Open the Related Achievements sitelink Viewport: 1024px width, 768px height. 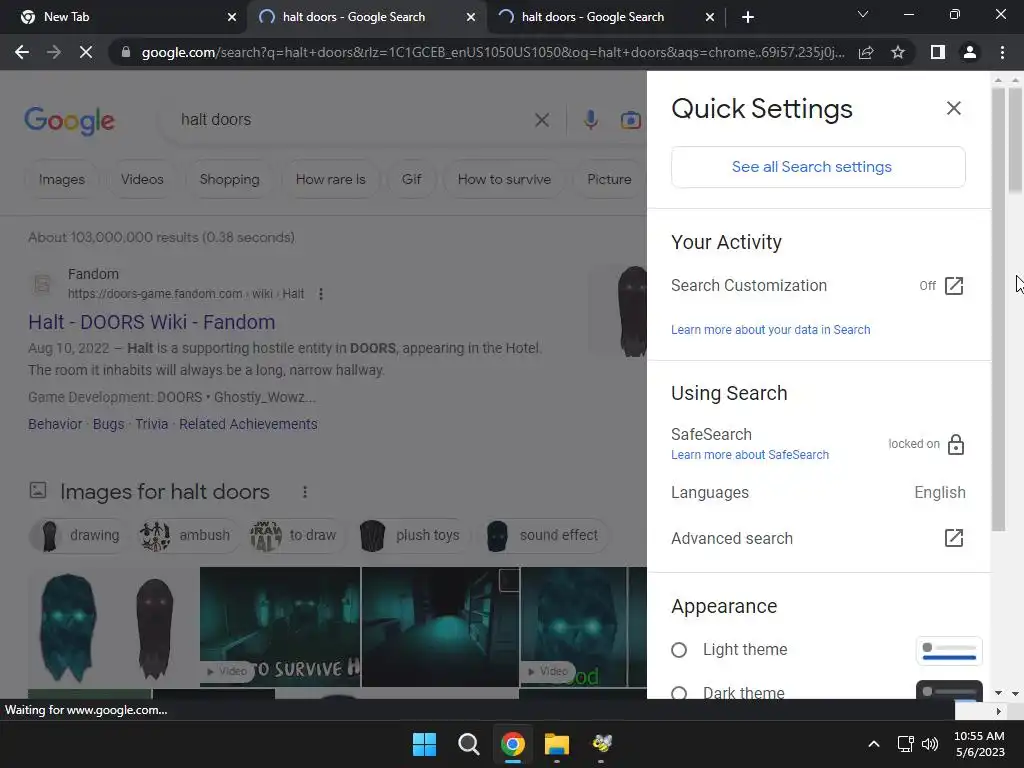(x=248, y=424)
